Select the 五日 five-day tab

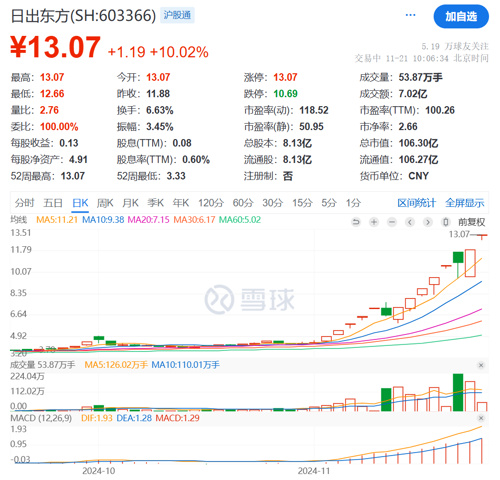point(53,203)
